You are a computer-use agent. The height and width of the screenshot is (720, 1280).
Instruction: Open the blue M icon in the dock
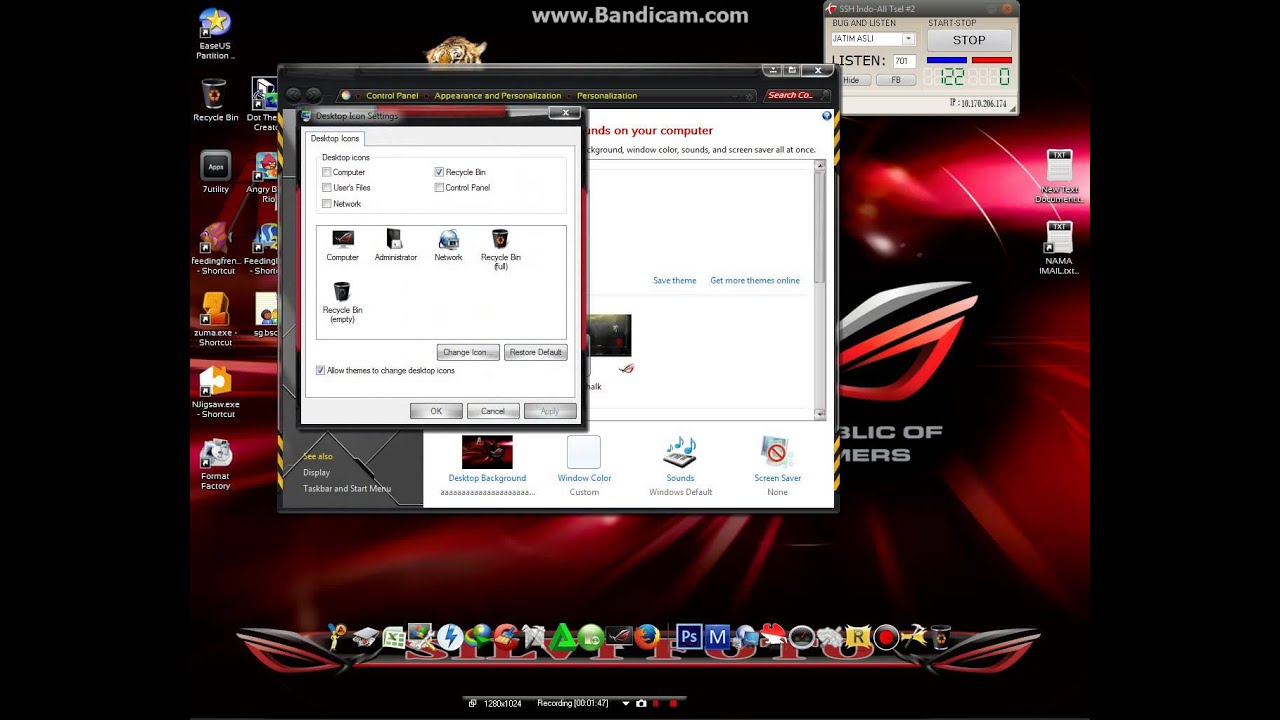[x=717, y=636]
